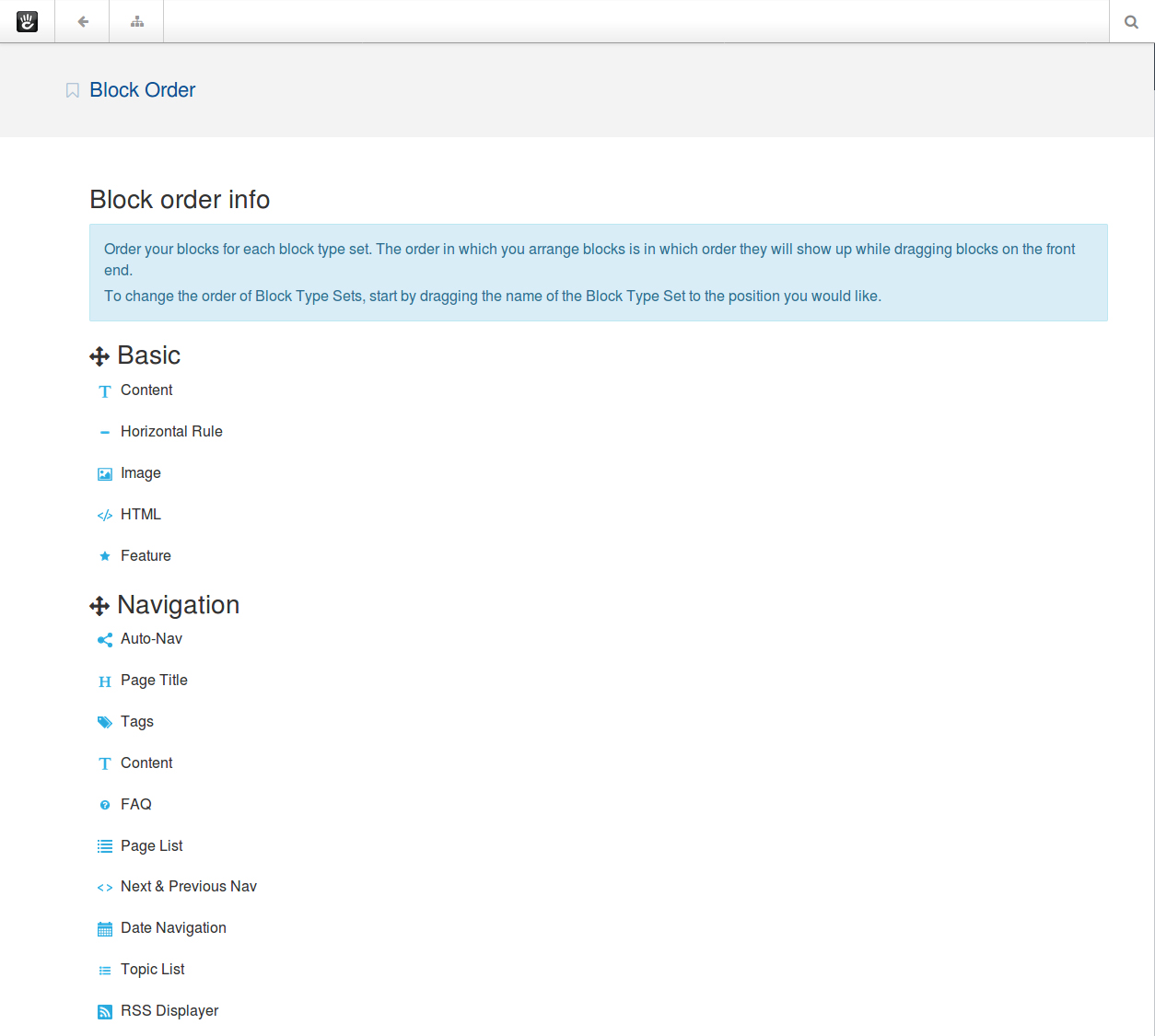Toggle the bookmark next to Block Order
Screen dimensions: 1155x1036
[x=72, y=90]
